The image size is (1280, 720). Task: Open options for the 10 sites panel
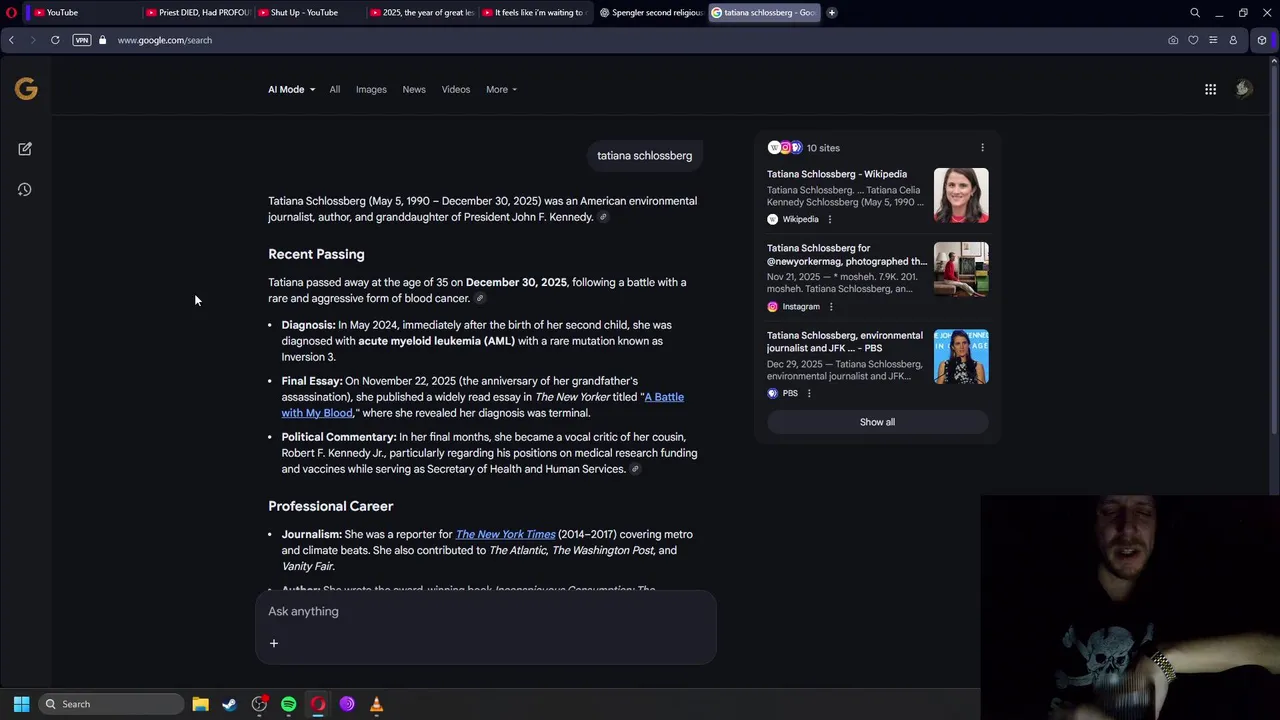(x=982, y=148)
